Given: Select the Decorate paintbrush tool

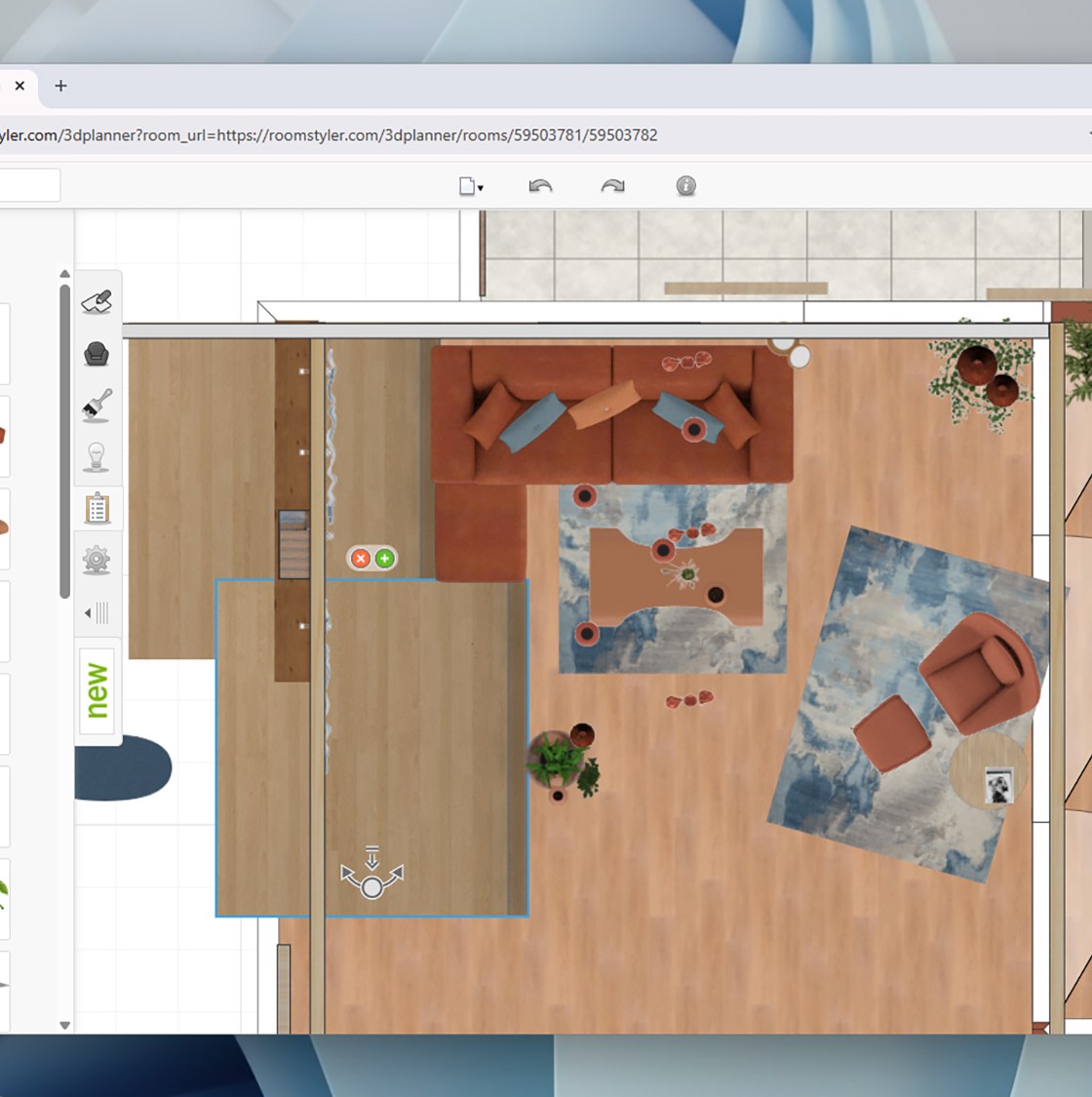Looking at the screenshot, I should point(97,405).
